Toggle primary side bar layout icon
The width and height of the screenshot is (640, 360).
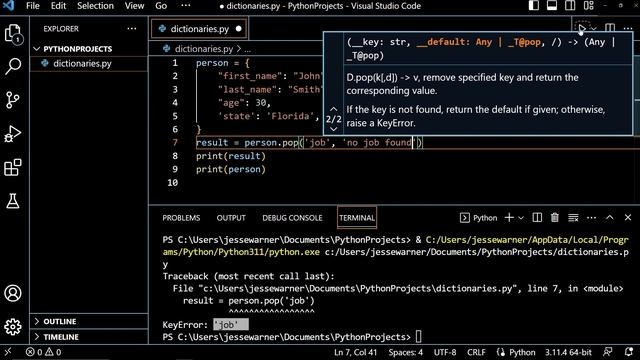(x=534, y=6)
